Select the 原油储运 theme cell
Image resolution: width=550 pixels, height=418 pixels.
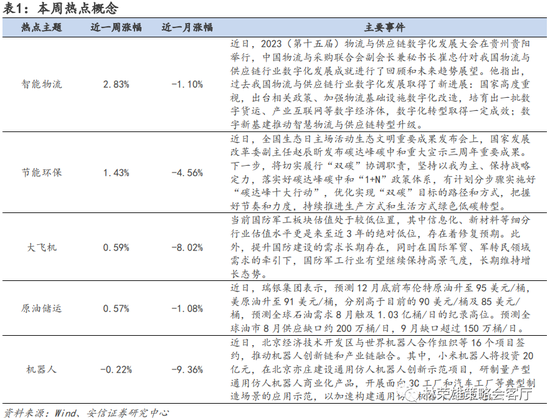[41, 308]
